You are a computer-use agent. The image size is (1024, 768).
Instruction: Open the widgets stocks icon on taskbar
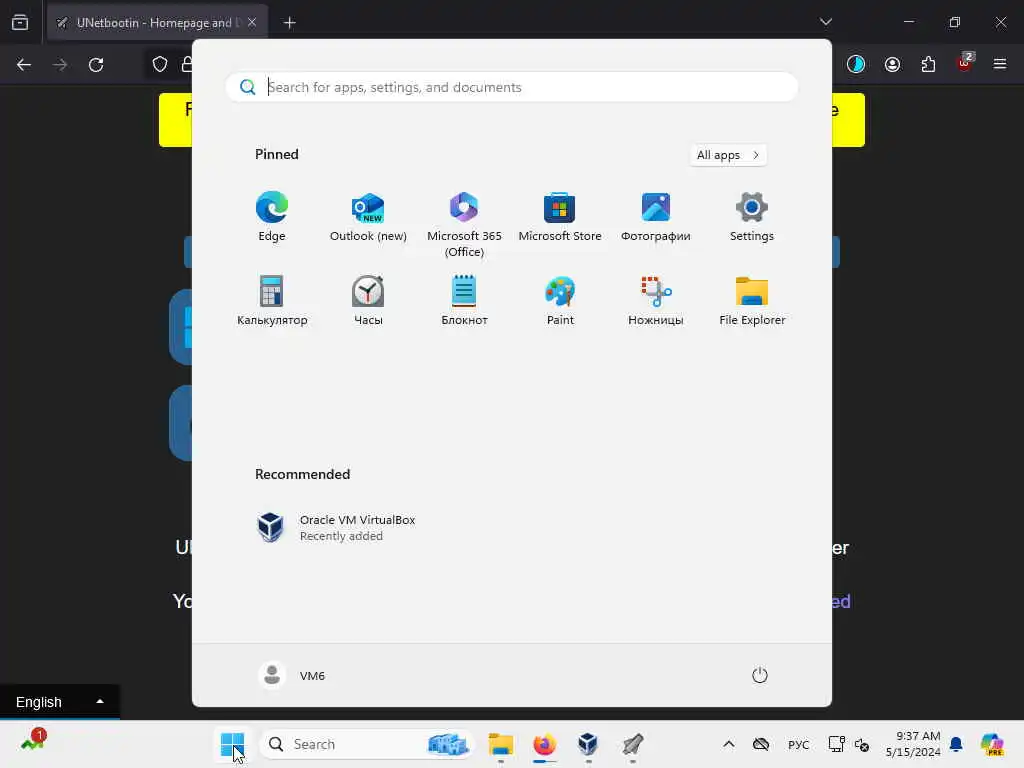point(33,741)
